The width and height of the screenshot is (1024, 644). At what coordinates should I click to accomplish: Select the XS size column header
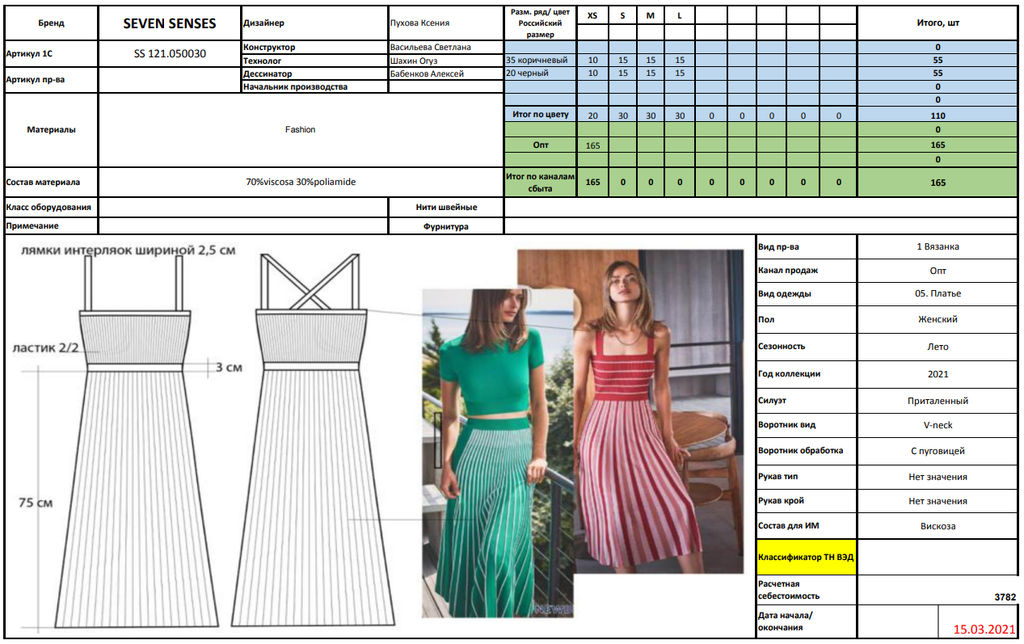[x=592, y=16]
